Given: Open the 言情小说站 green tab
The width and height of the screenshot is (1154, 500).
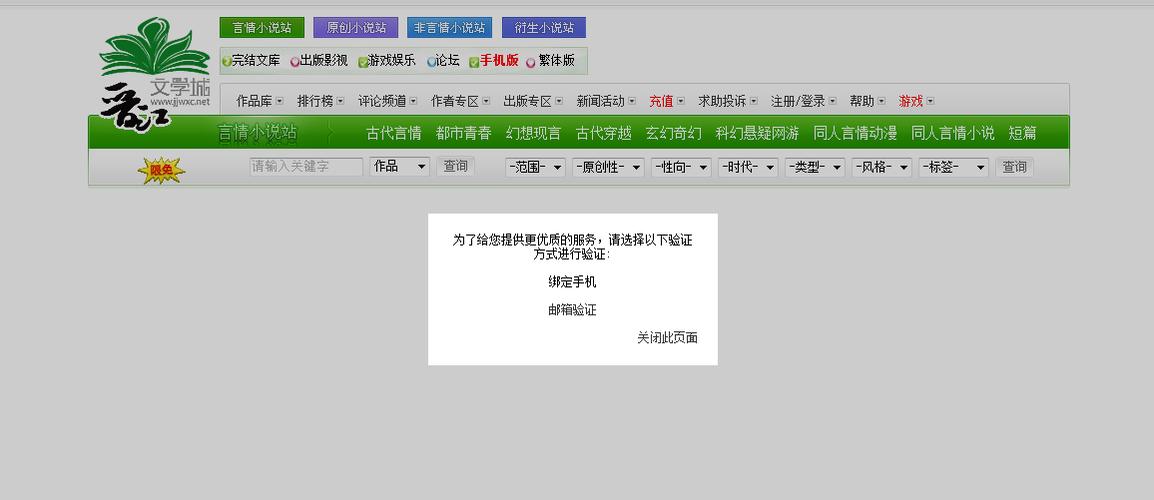Looking at the screenshot, I should coord(262,28).
